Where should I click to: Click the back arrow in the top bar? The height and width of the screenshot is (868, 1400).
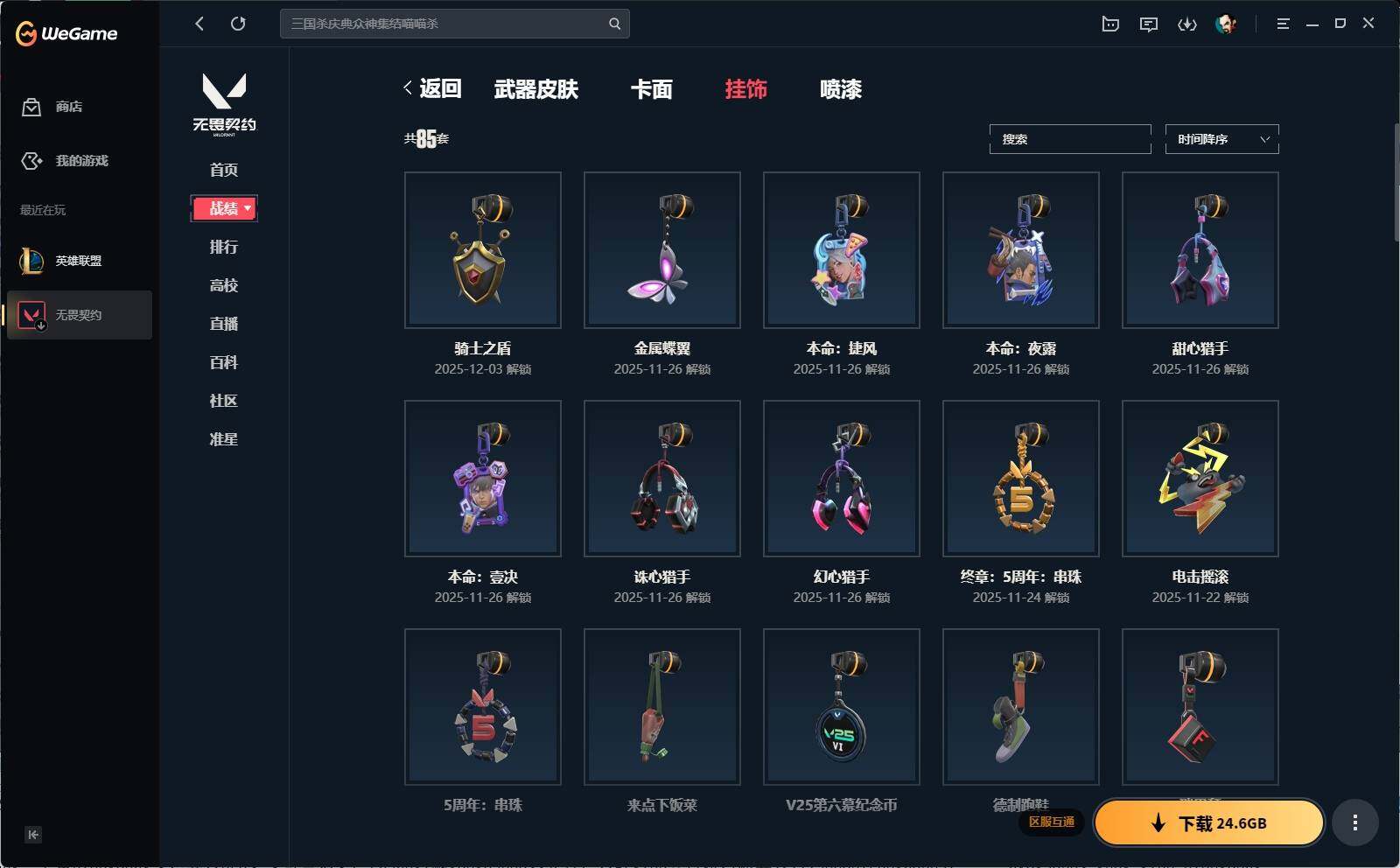tap(199, 24)
